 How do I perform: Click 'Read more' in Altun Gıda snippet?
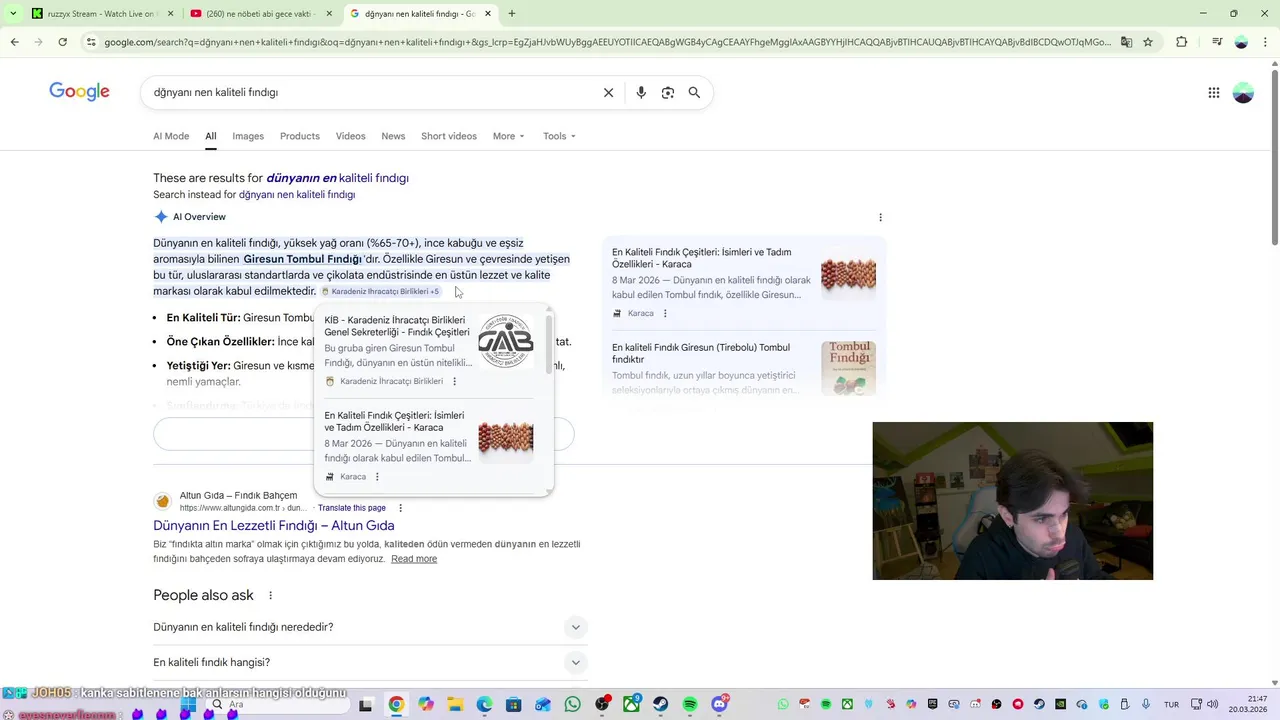414,559
